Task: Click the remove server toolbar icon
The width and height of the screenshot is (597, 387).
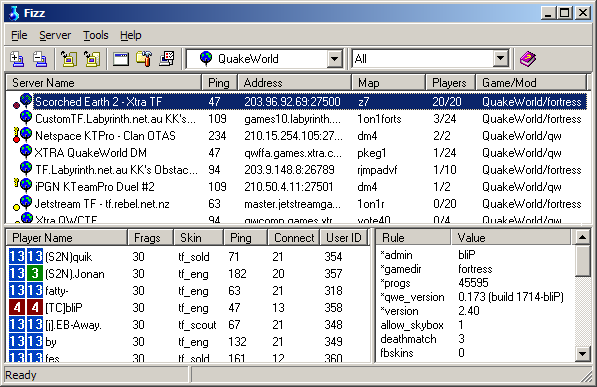Action: (40, 59)
